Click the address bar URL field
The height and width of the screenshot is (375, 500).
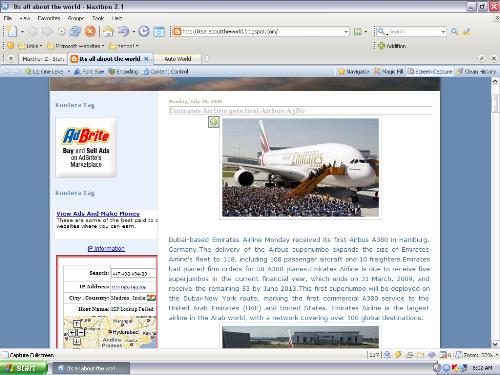(x=261, y=31)
